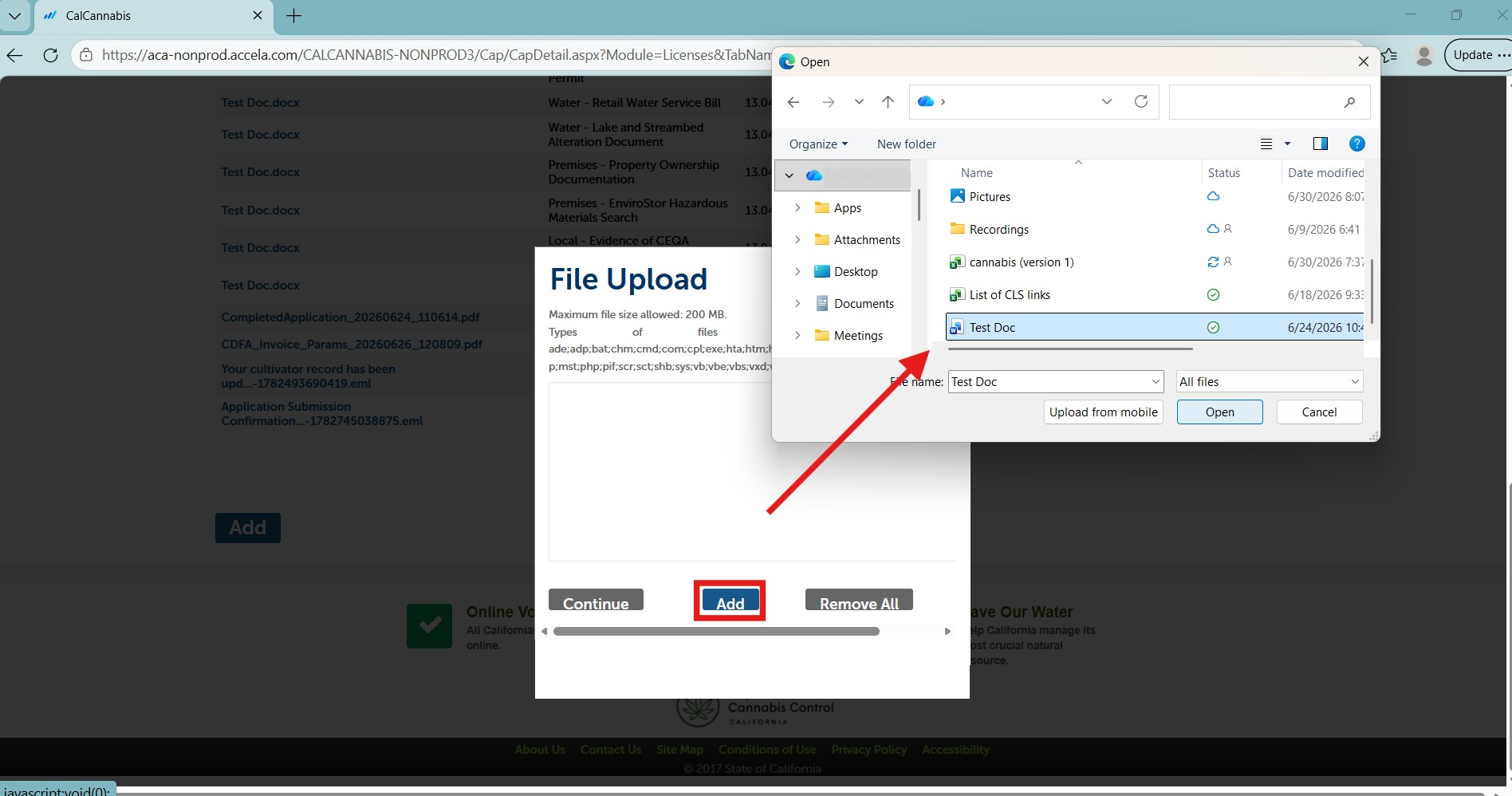Select the Recordings folder icon
This screenshot has width=1512, height=796.
pos(958,229)
